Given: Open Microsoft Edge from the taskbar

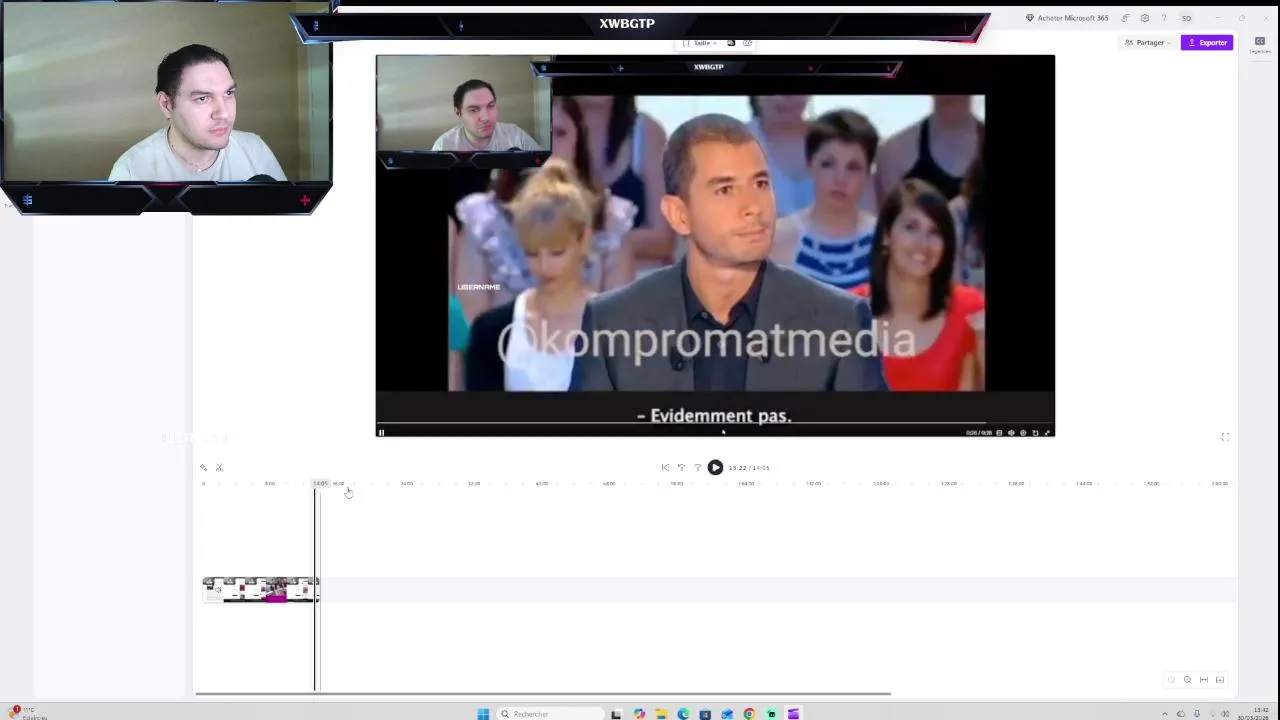Looking at the screenshot, I should point(683,714).
